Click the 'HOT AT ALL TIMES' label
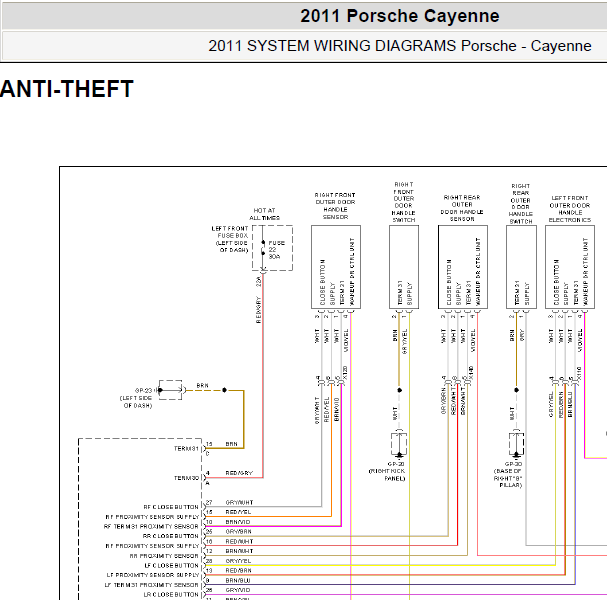Viewport: 607px width, 600px height. click(x=264, y=214)
